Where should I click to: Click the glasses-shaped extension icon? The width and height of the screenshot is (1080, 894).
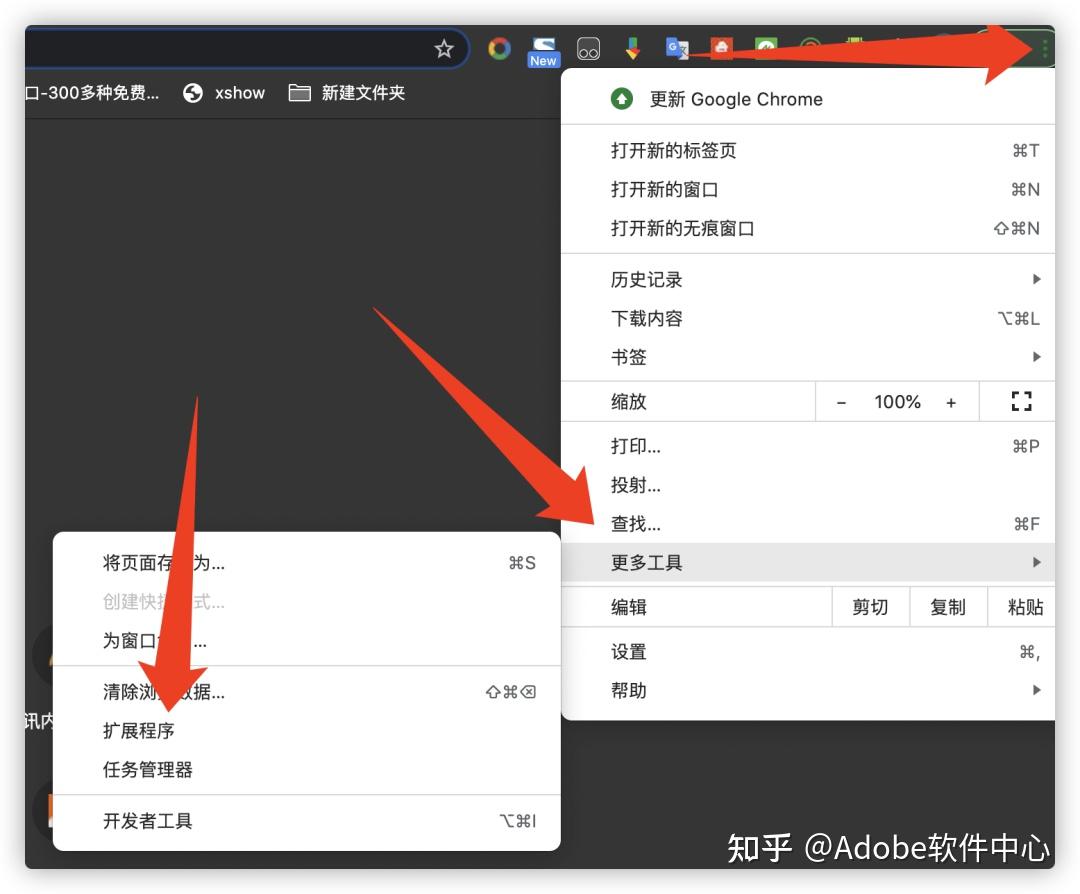tap(588, 49)
